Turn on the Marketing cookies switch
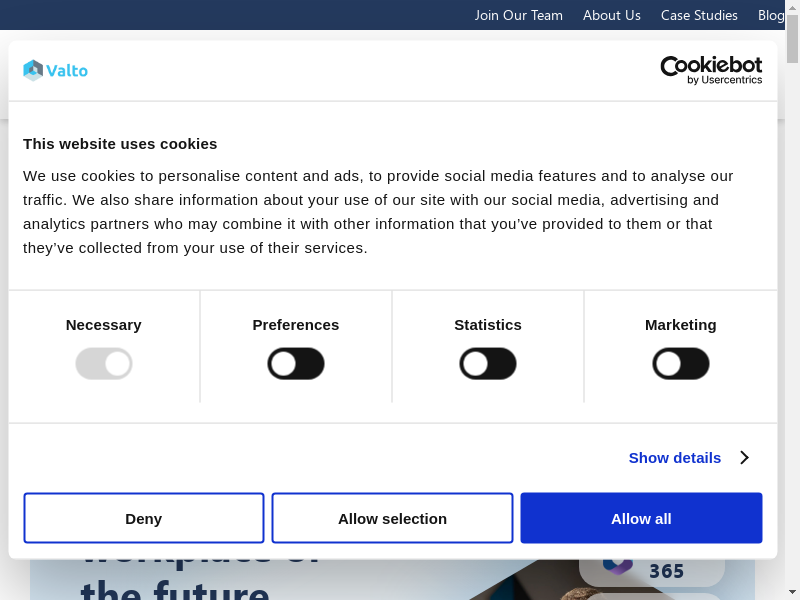 click(681, 363)
